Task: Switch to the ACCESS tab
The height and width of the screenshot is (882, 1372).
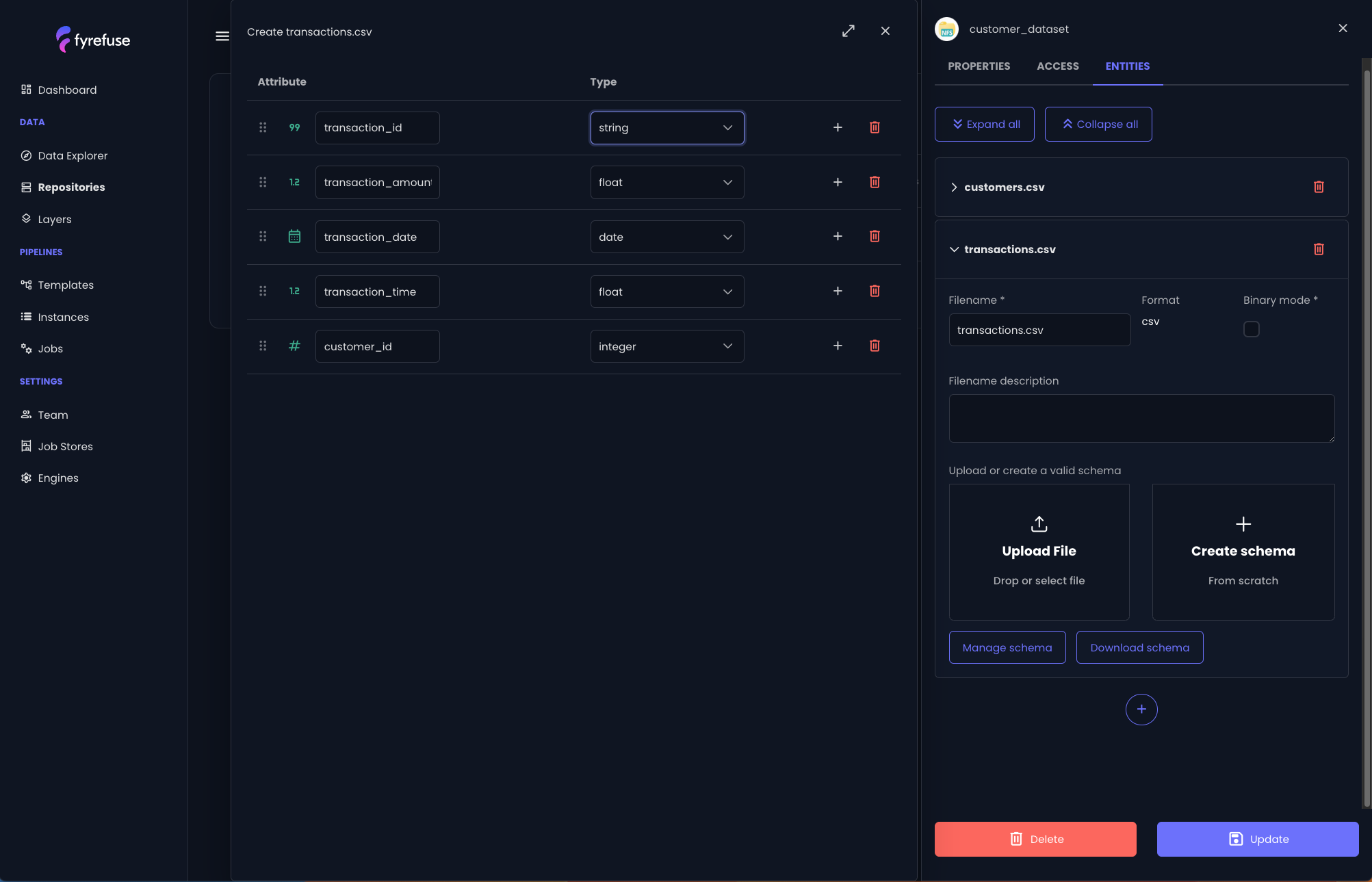Action: [1058, 66]
